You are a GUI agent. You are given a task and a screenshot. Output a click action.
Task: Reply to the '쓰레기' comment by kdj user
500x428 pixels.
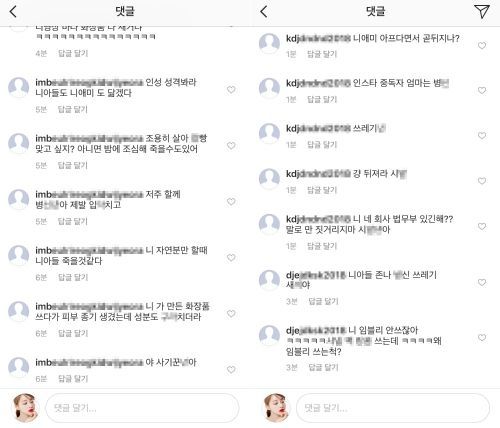tap(322, 145)
